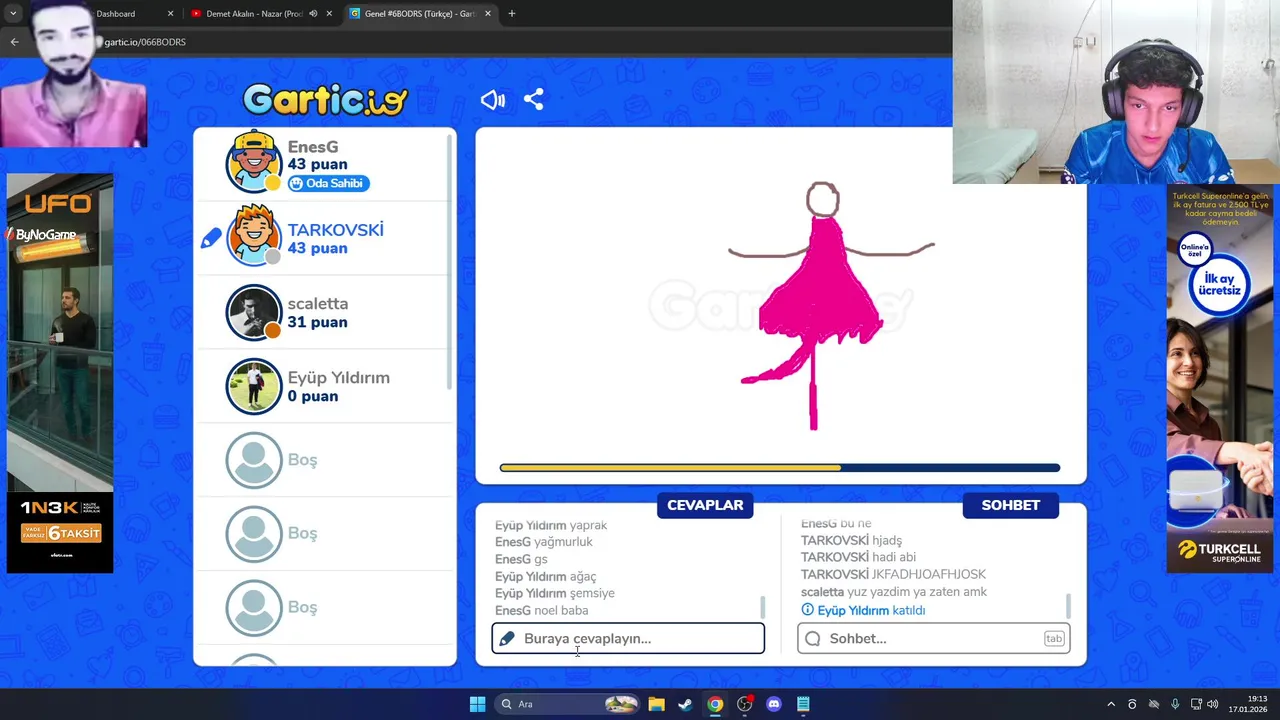
Task: Focus the Buraya cevaplayın answer field
Action: (628, 638)
